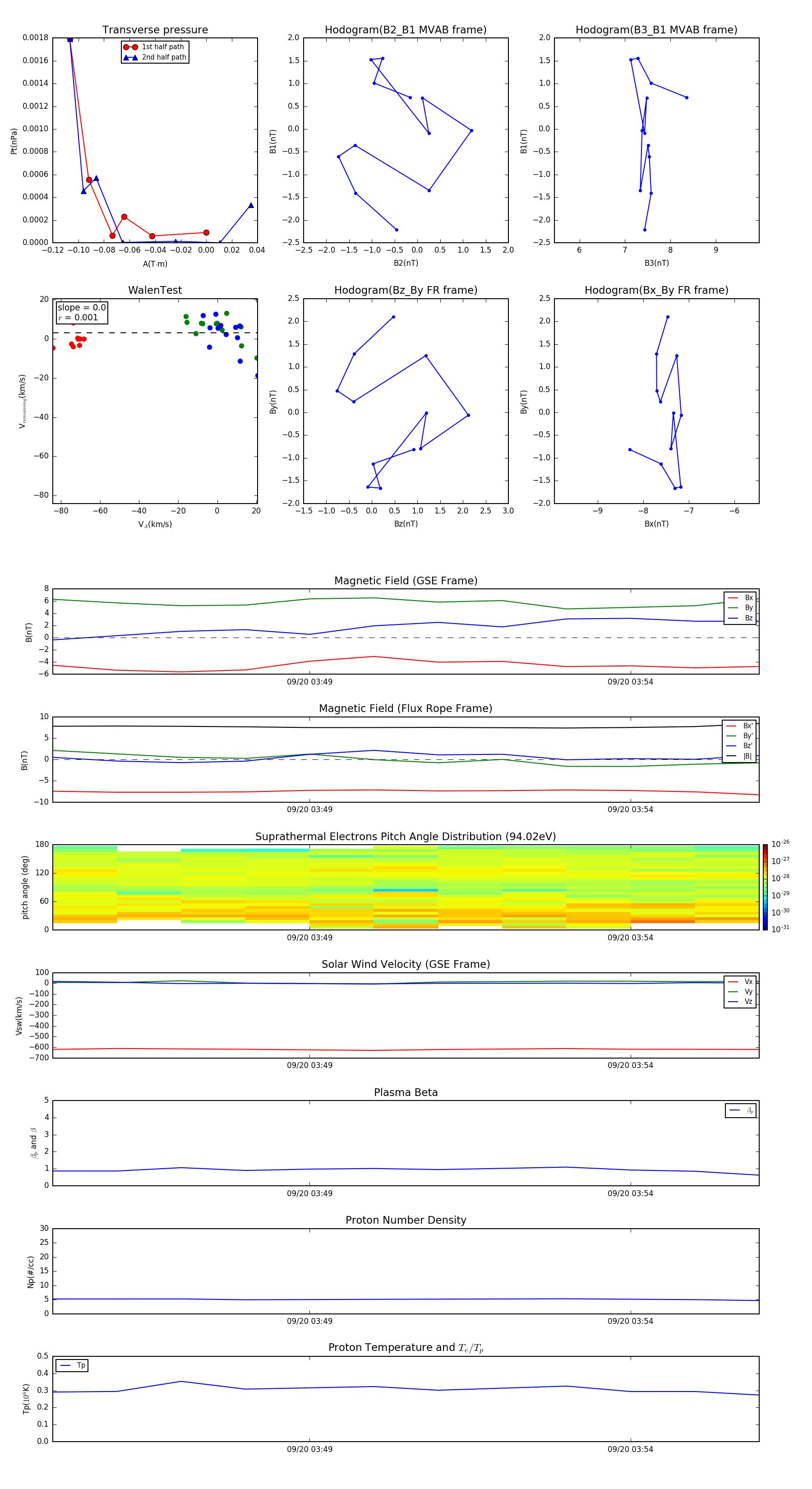Click the pitch angle colorbar scale

click(x=765, y=887)
